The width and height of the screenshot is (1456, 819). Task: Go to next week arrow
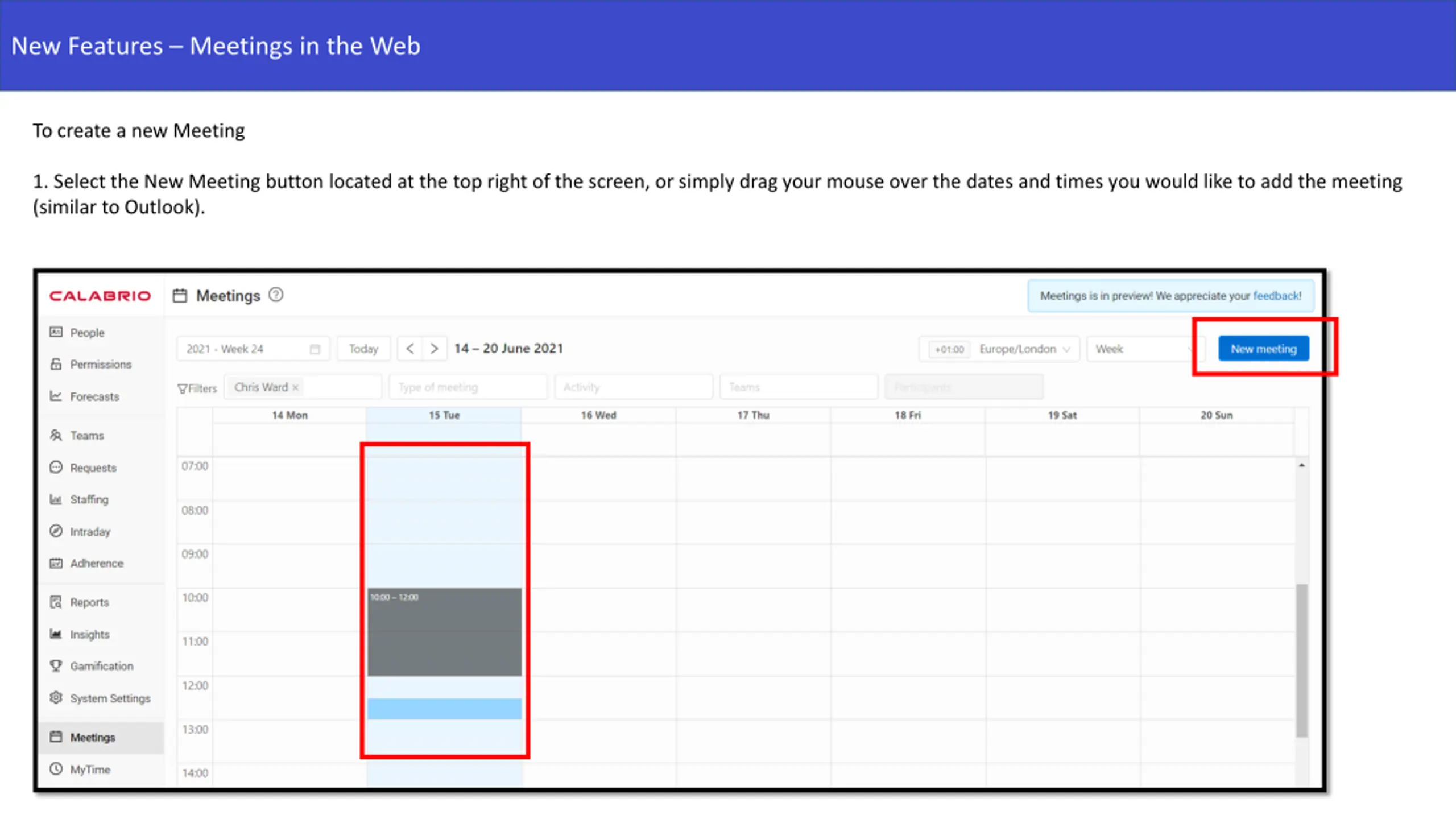[434, 349]
